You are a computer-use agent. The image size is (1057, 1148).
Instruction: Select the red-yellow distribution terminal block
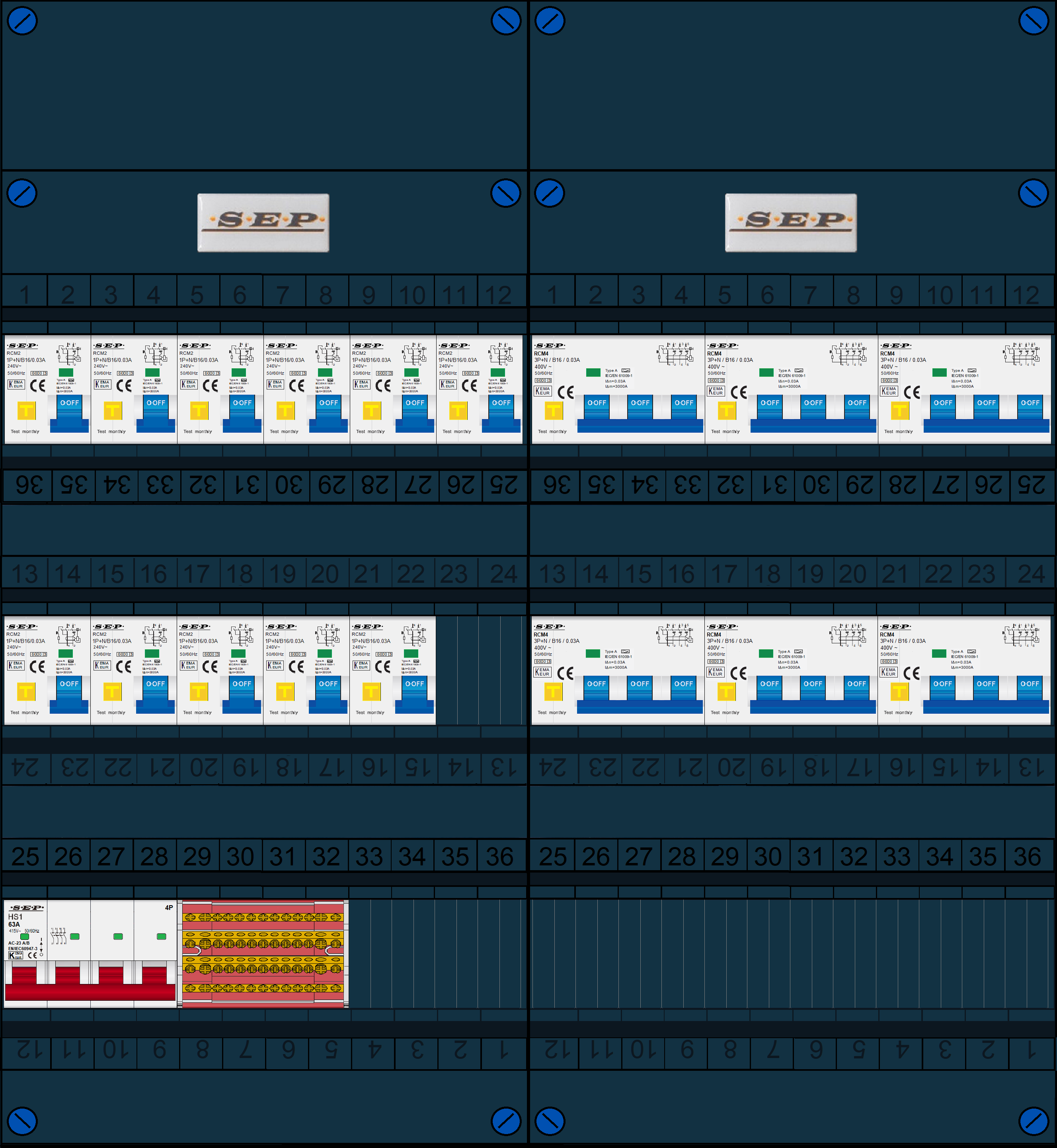[263, 953]
